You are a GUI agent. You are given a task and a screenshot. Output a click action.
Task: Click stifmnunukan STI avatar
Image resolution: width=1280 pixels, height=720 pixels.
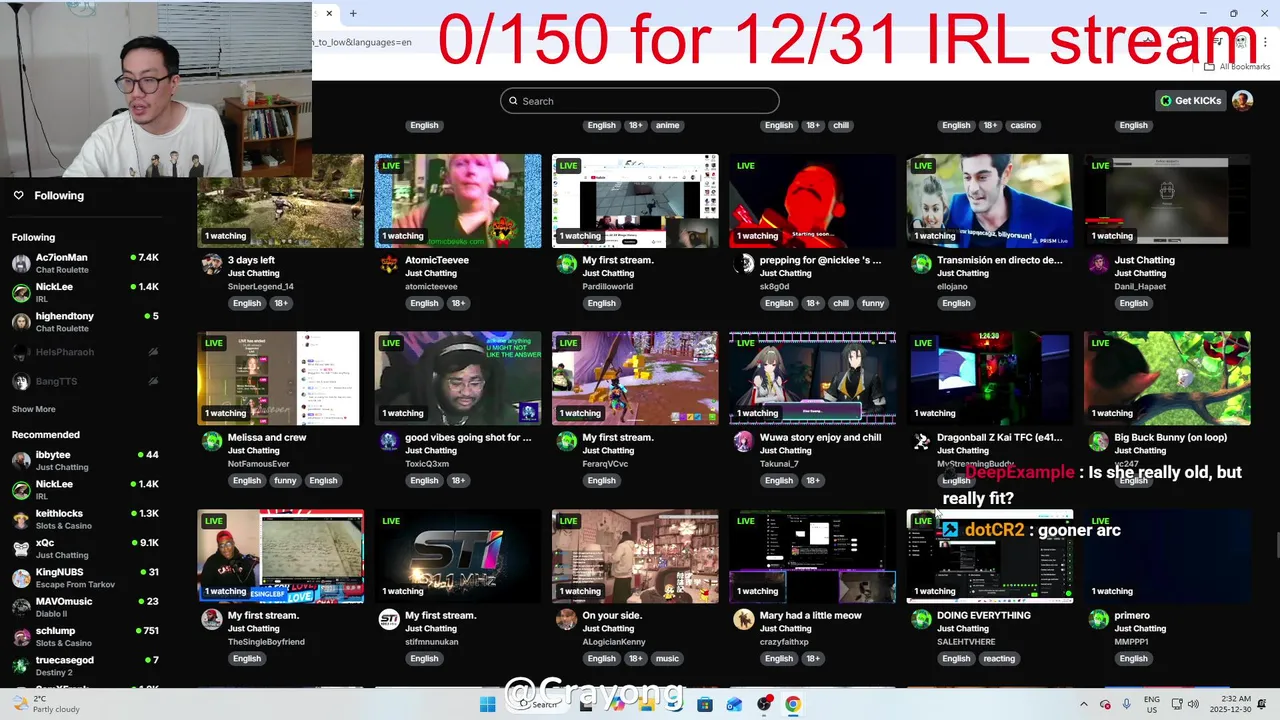click(x=389, y=619)
